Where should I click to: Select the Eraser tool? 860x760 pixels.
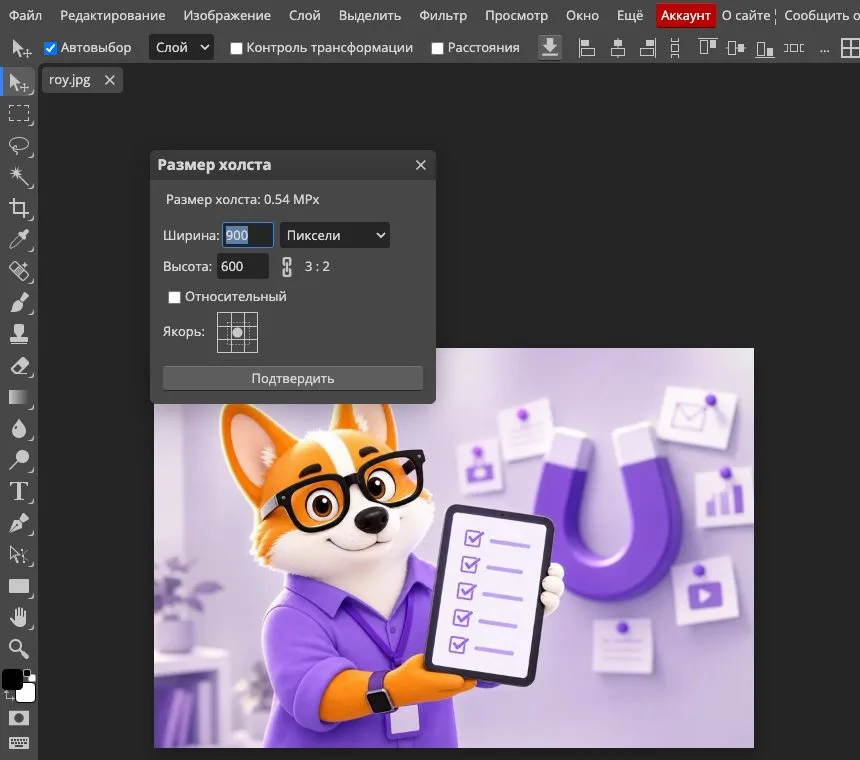point(19,366)
